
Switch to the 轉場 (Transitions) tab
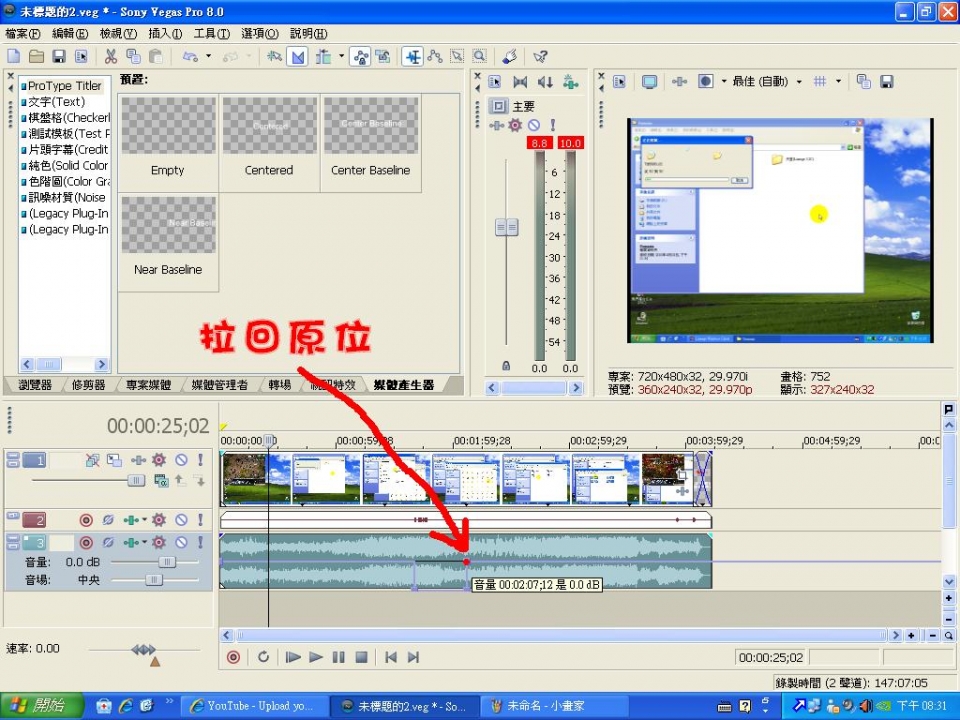click(x=280, y=385)
